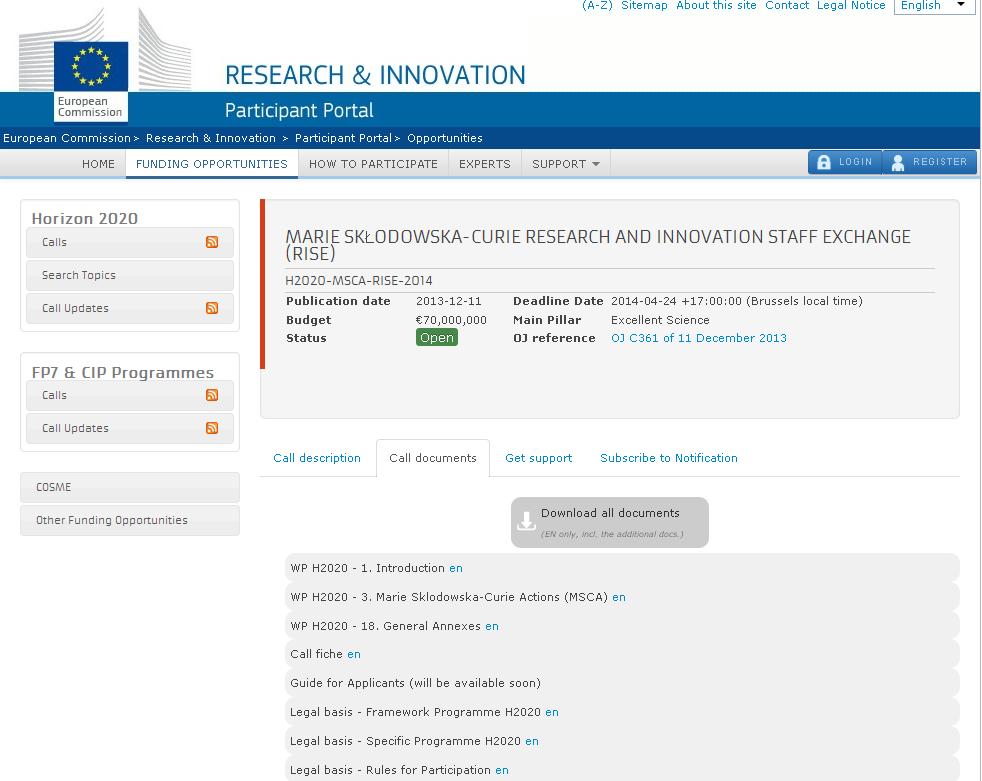Viewport: 982px width, 781px height.
Task: Open Subscribe to Notification tab
Action: [x=669, y=458]
